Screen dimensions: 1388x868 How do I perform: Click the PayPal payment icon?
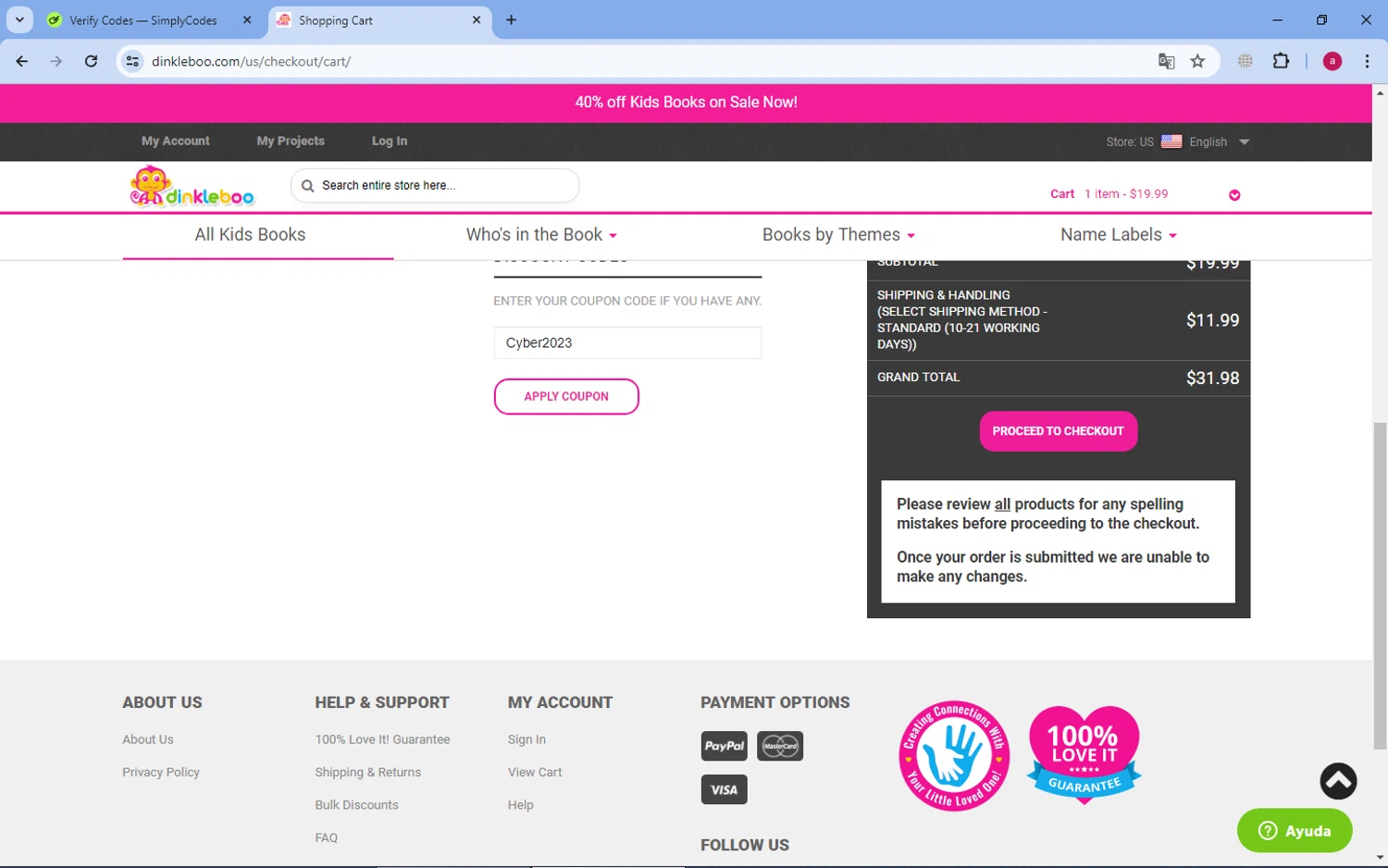[x=725, y=746]
